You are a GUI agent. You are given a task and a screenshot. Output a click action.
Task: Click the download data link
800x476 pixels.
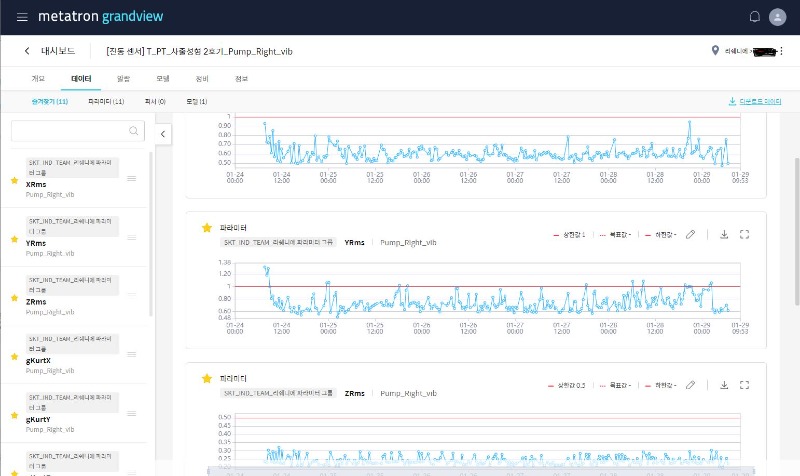click(755, 102)
